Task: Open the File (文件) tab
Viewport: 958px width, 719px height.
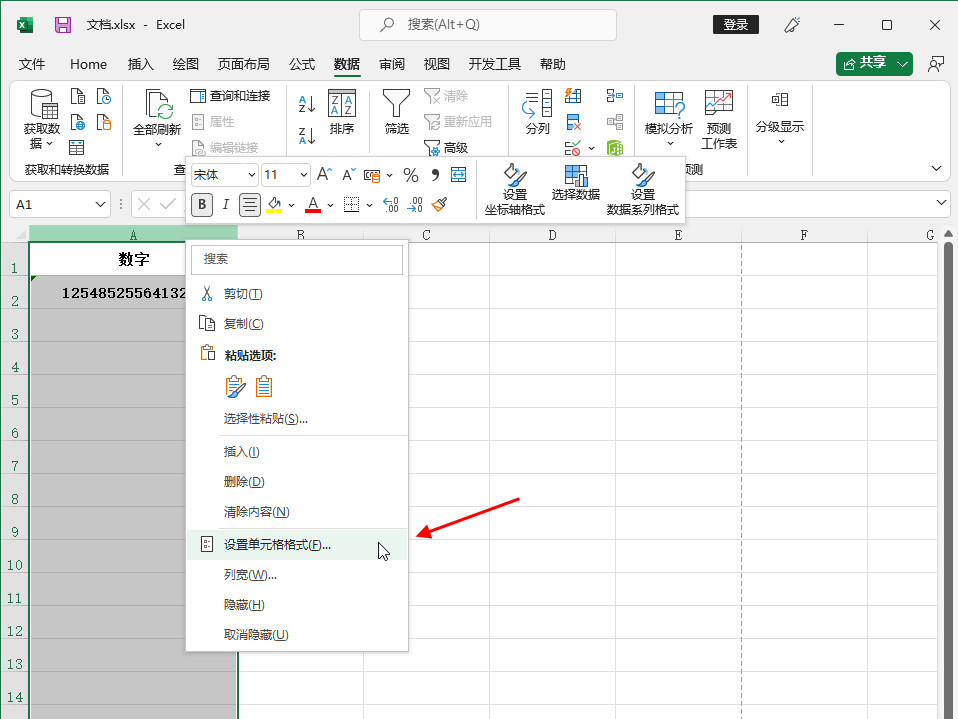Action: (32, 64)
